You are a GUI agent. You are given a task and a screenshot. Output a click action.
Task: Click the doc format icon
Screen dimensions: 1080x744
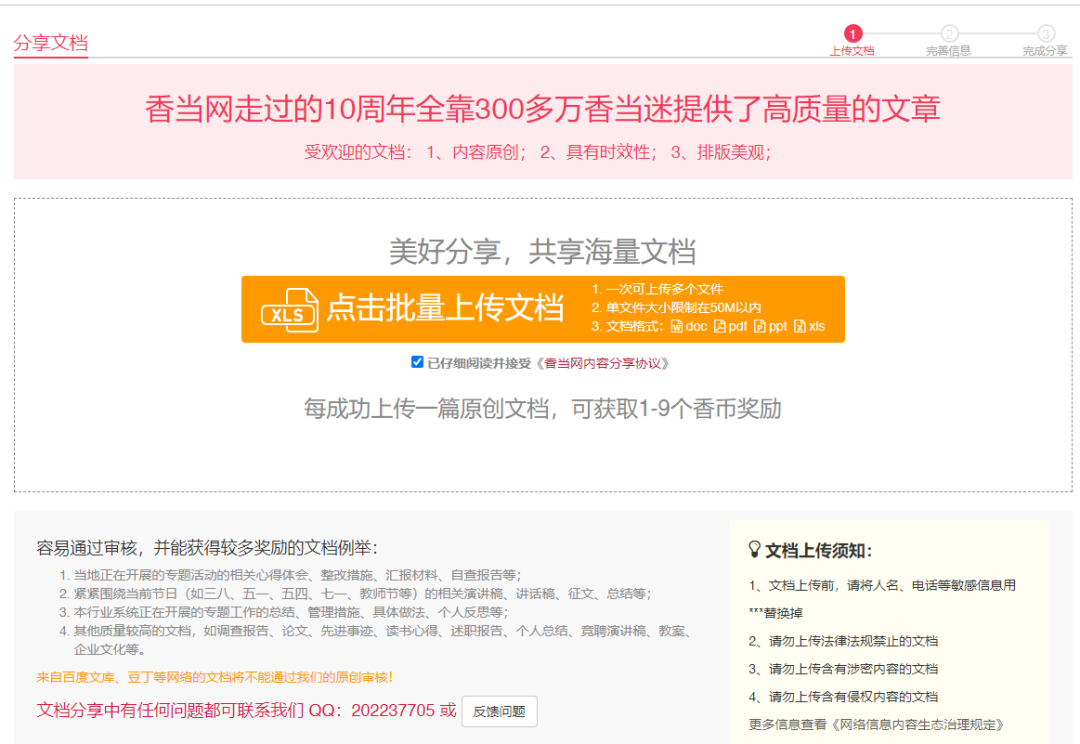[x=677, y=327]
